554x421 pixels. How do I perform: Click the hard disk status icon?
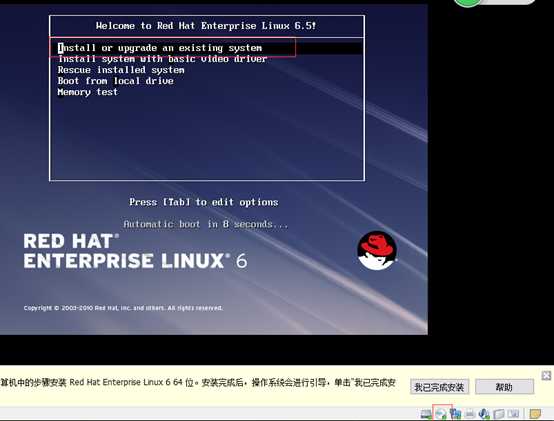point(426,414)
